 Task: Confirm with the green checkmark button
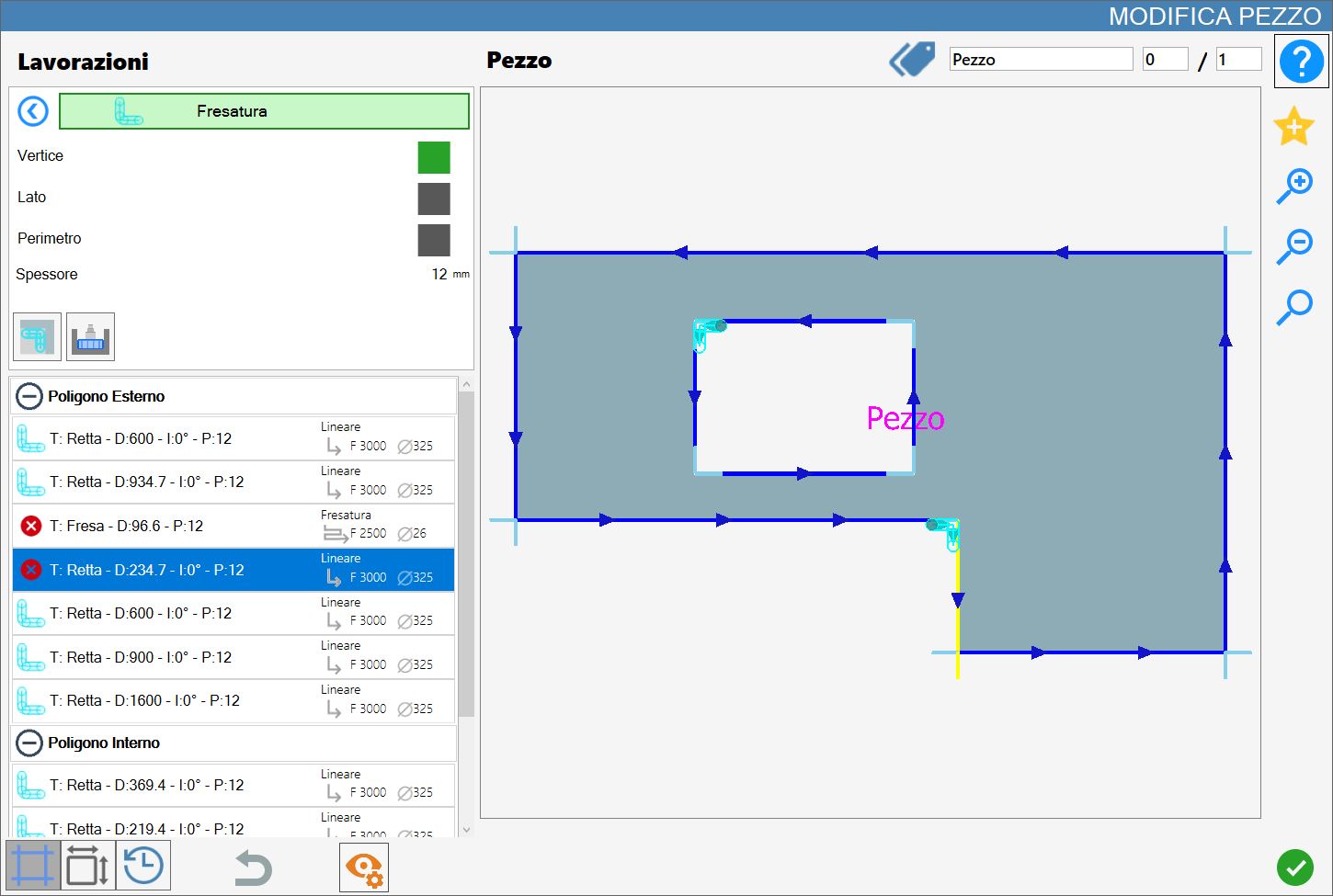click(x=1294, y=868)
